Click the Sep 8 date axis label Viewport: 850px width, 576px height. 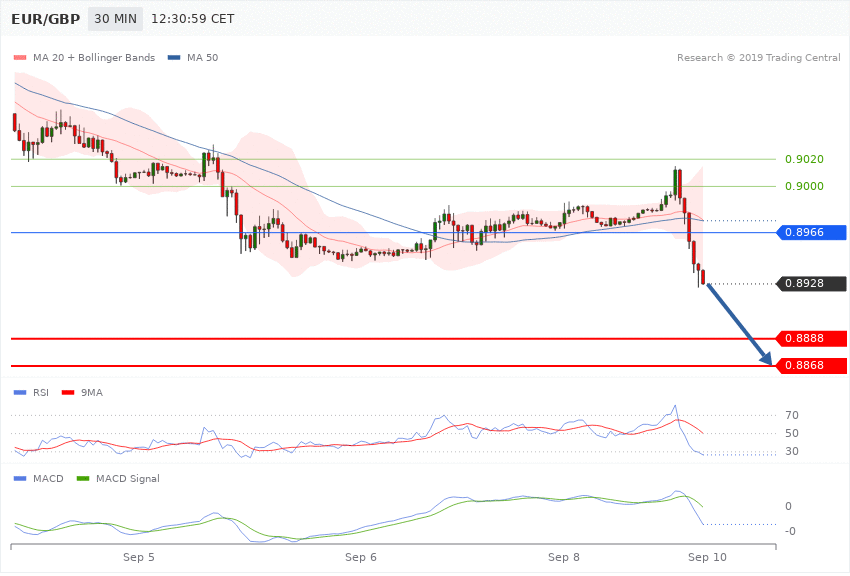(564, 557)
